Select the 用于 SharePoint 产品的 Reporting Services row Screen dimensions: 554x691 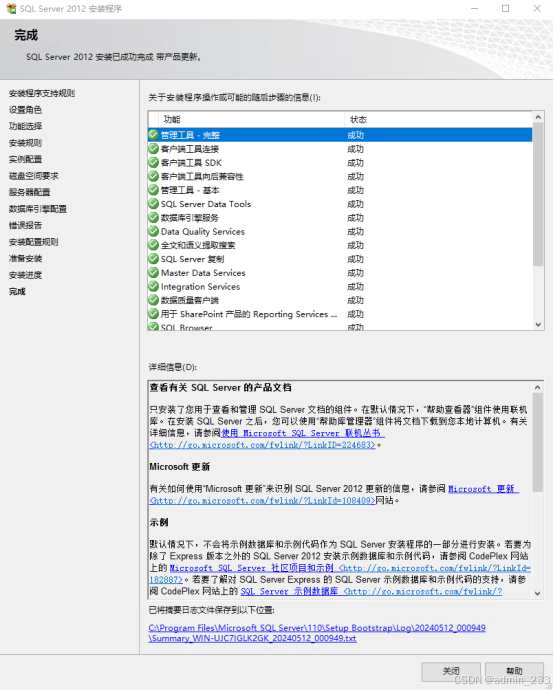tap(340, 314)
